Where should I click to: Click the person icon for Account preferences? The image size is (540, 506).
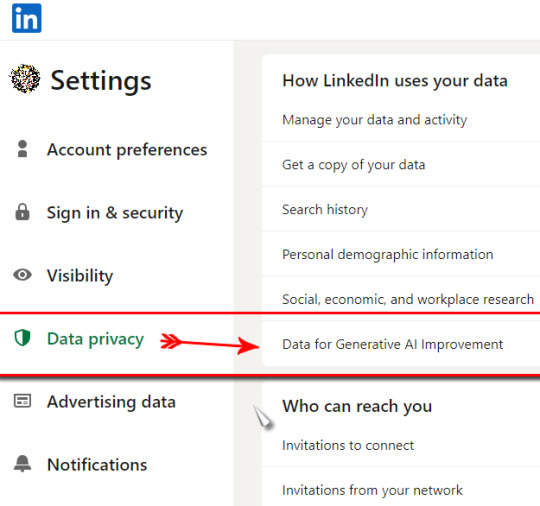pos(22,149)
